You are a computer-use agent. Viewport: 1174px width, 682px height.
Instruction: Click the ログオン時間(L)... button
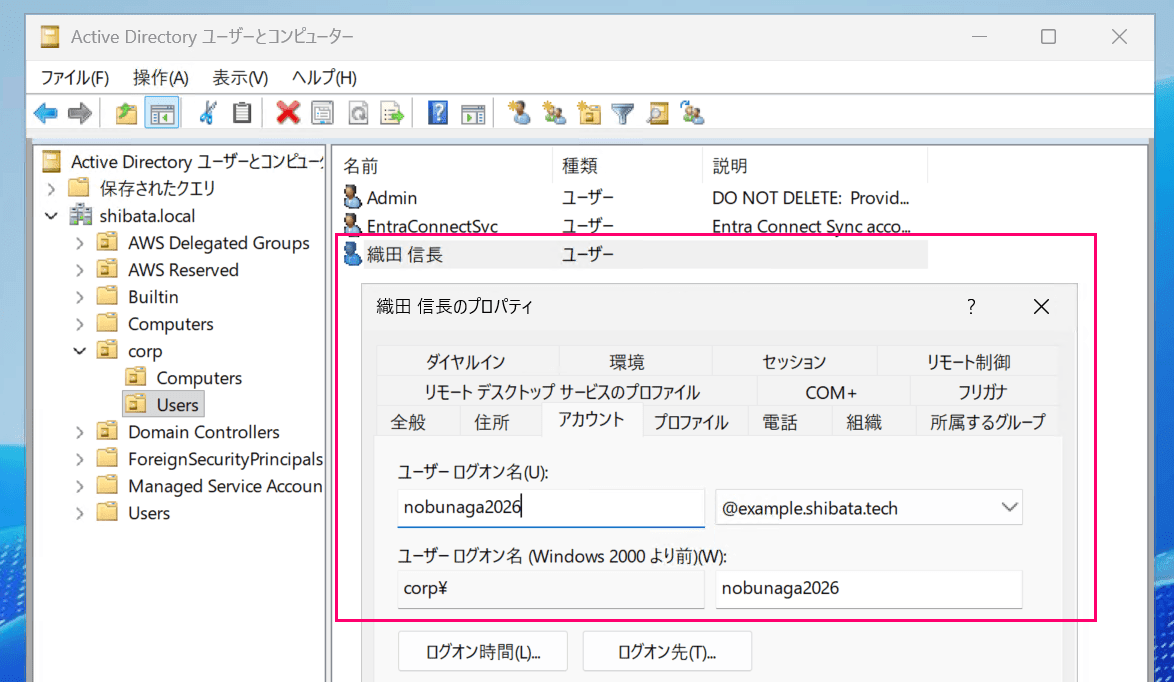[483, 652]
